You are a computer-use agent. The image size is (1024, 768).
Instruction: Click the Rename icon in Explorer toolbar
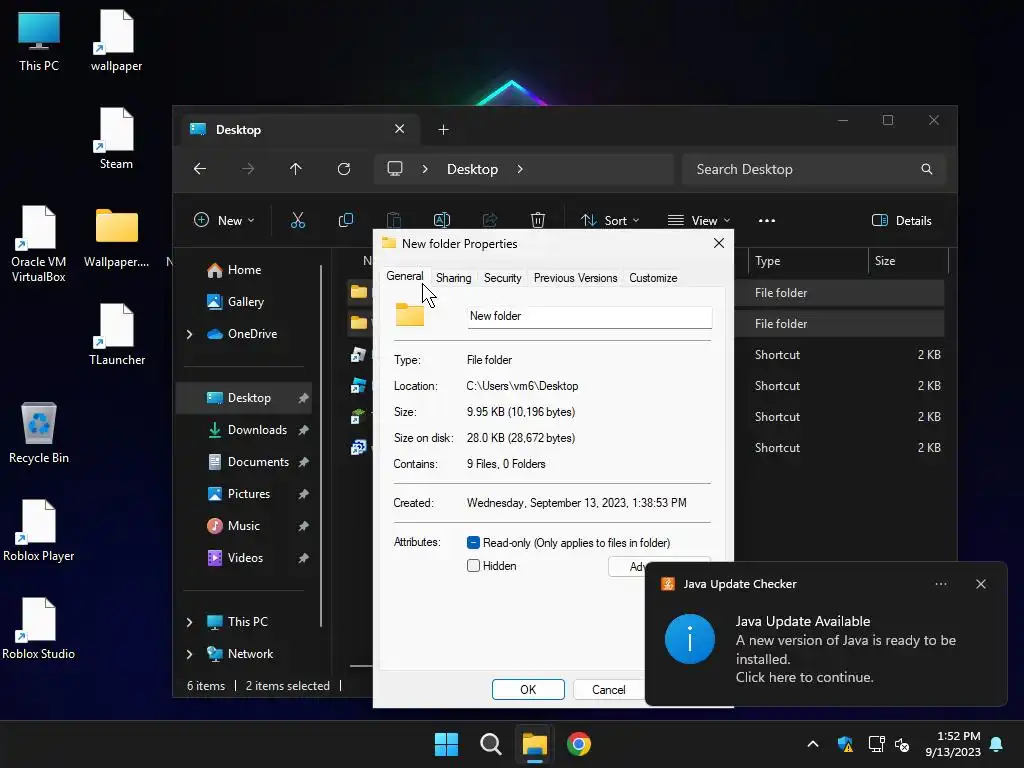click(442, 221)
